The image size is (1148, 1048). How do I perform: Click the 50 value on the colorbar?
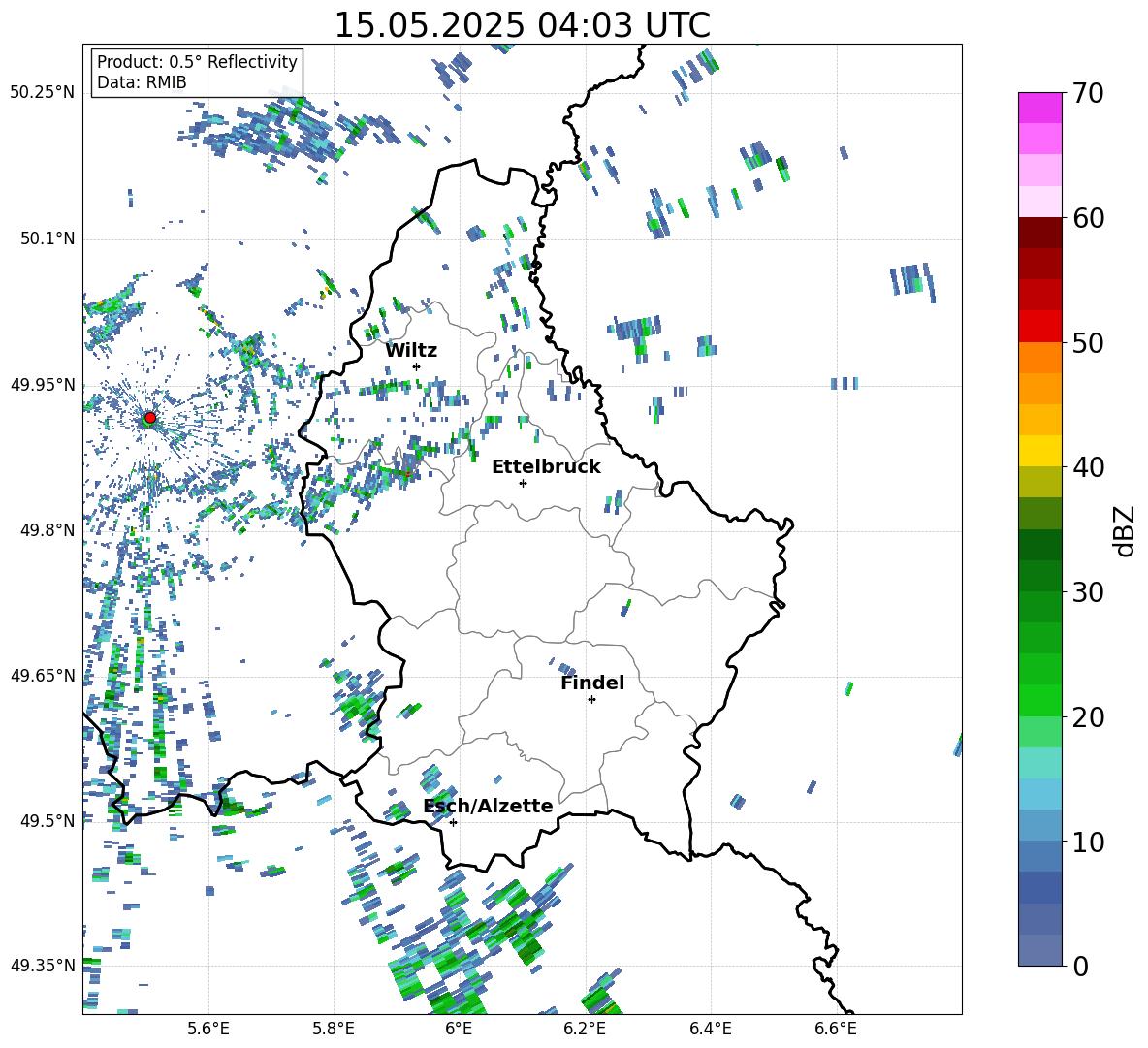pyautogui.click(x=1088, y=342)
